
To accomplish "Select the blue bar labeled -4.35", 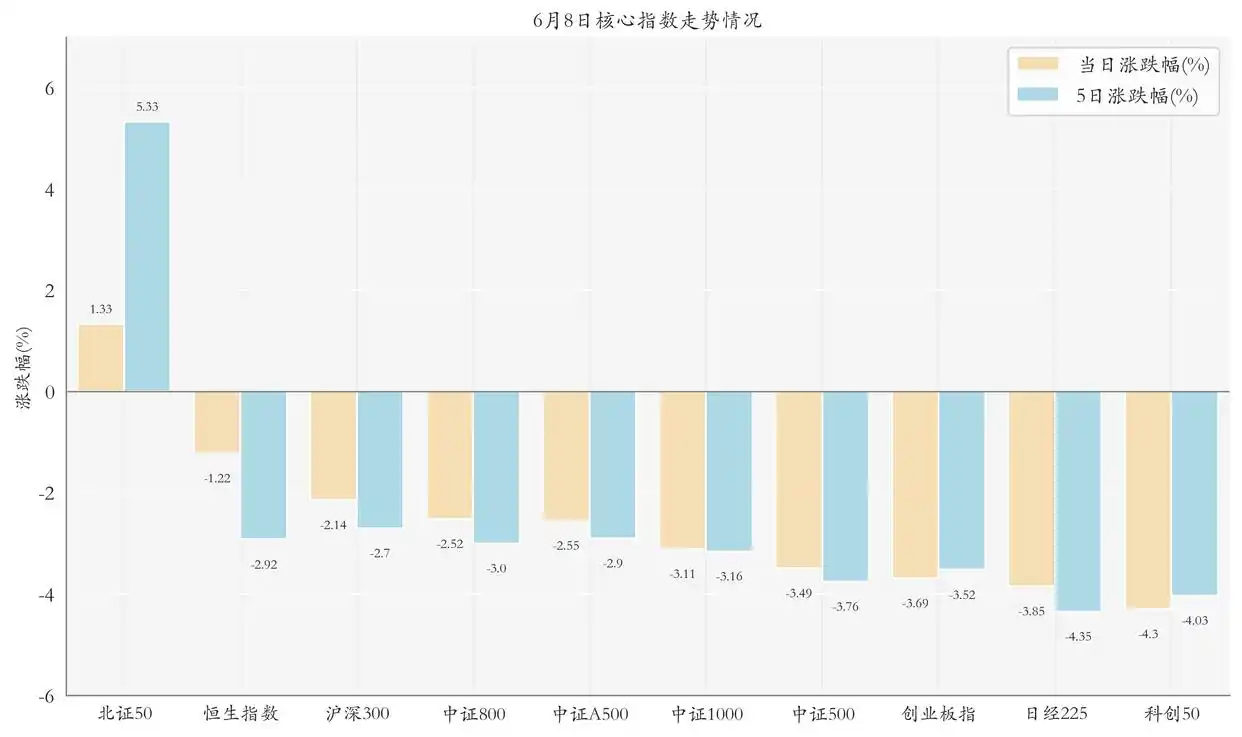I will [x=1078, y=501].
